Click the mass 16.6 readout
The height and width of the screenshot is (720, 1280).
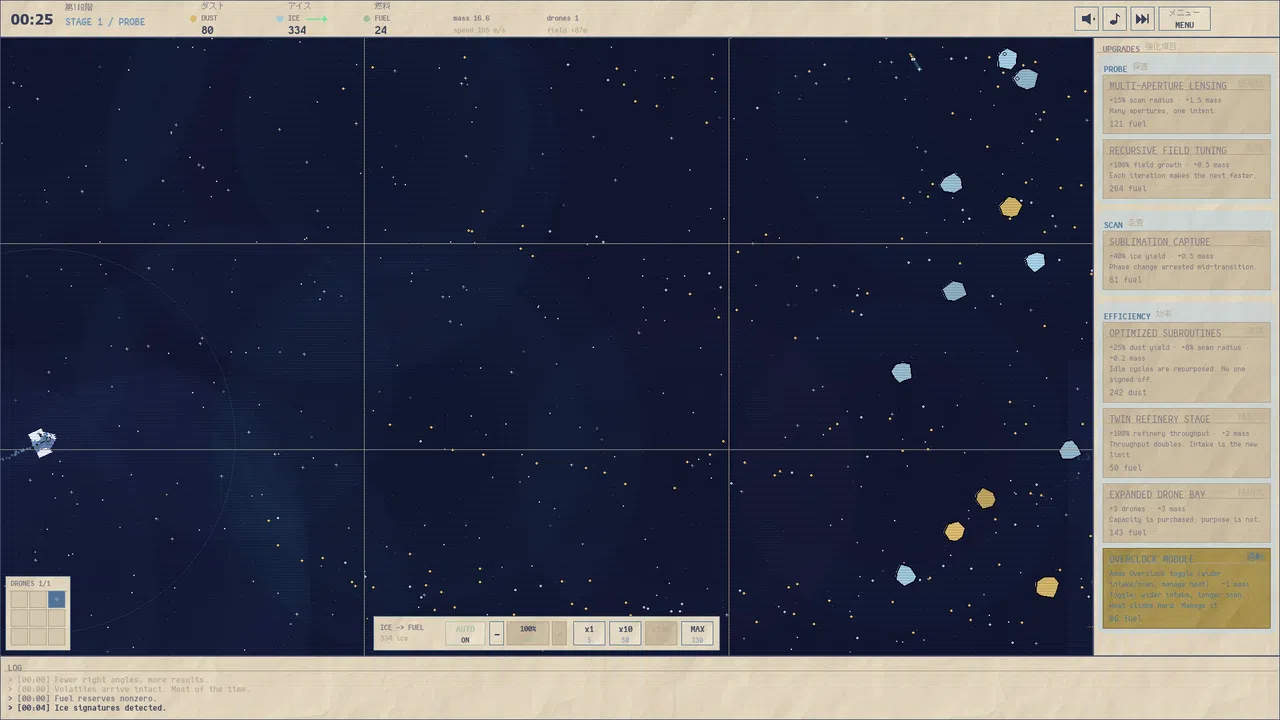click(x=471, y=18)
